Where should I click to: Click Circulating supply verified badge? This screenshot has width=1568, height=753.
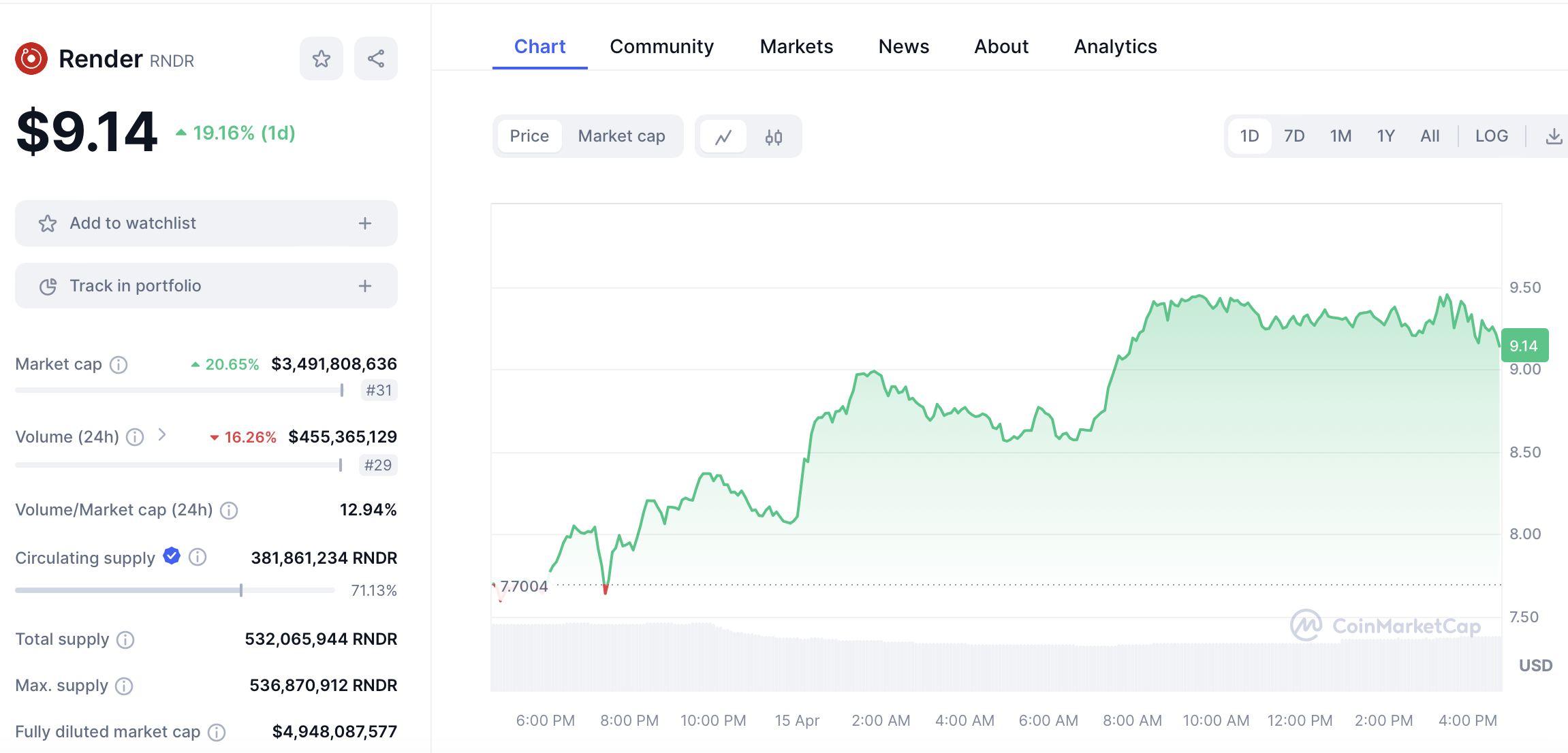[x=172, y=556]
